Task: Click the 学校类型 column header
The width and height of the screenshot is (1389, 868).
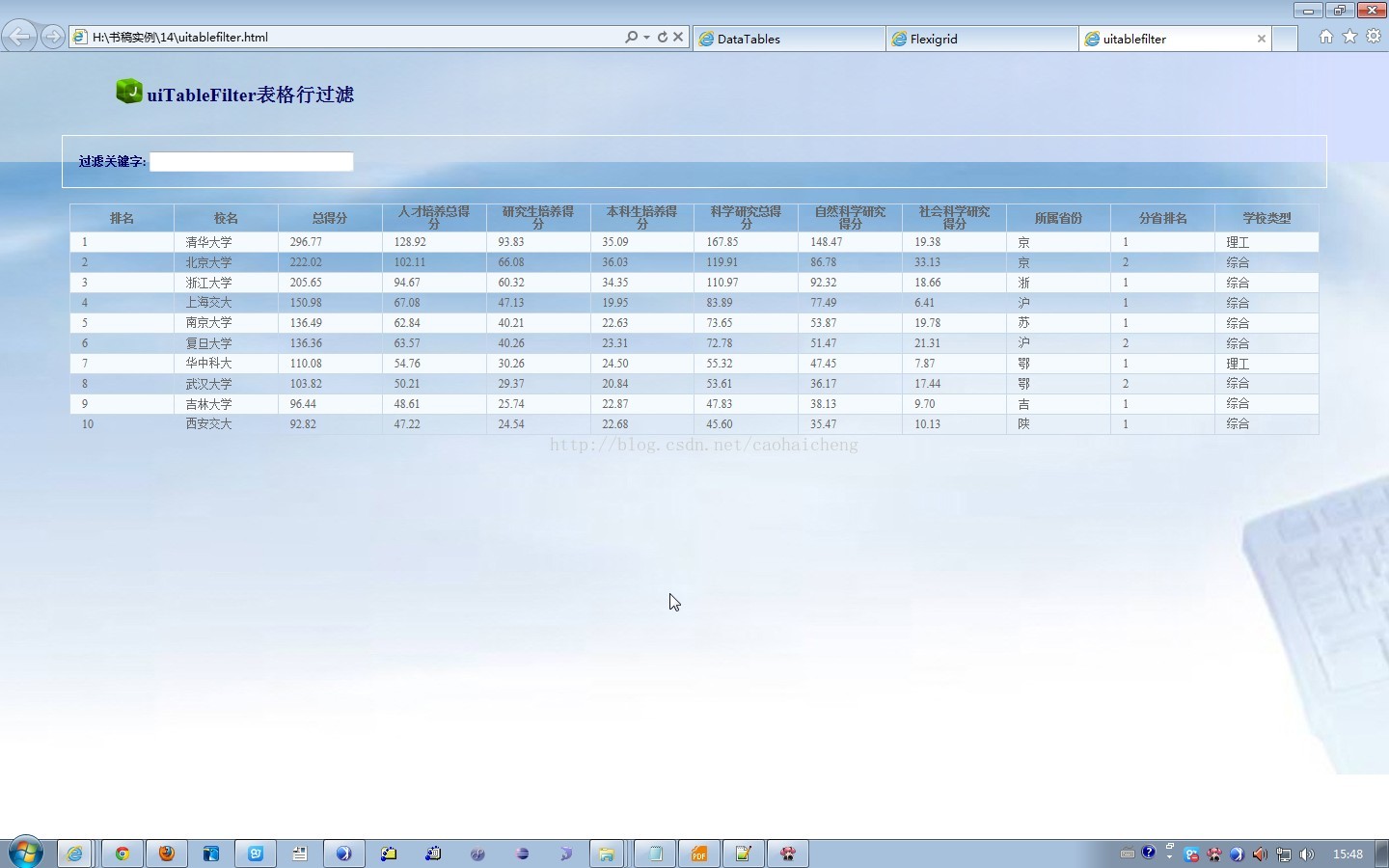Action: (x=1266, y=218)
